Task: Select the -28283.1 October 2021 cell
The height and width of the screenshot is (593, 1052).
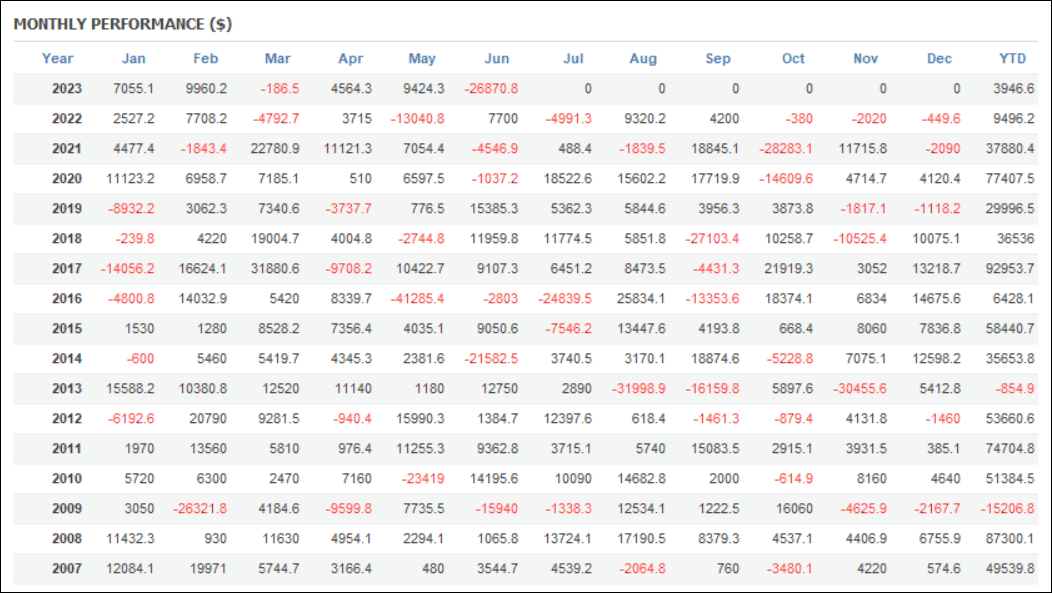Action: pos(786,148)
